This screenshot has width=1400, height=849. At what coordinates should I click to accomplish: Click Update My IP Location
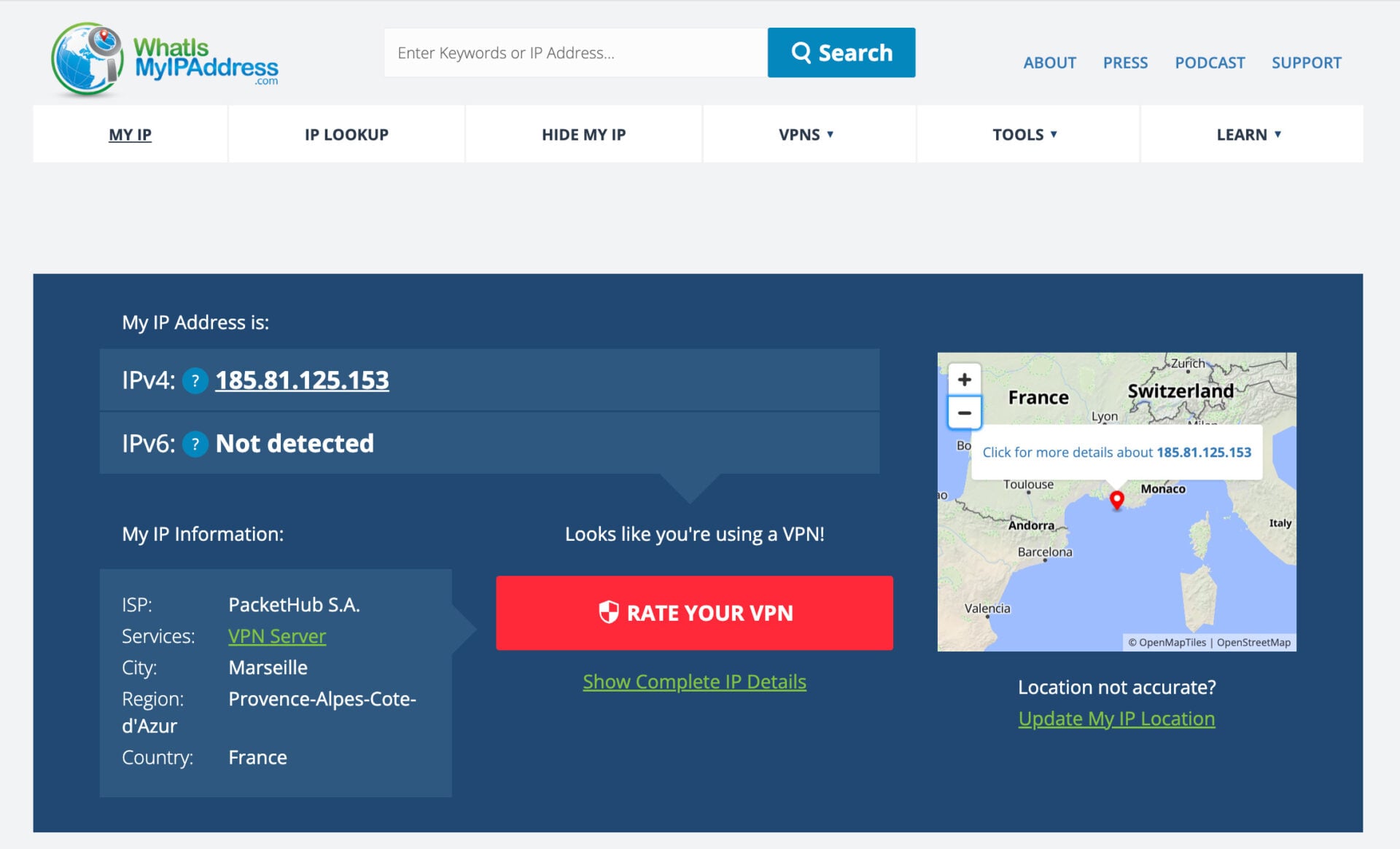(1116, 719)
